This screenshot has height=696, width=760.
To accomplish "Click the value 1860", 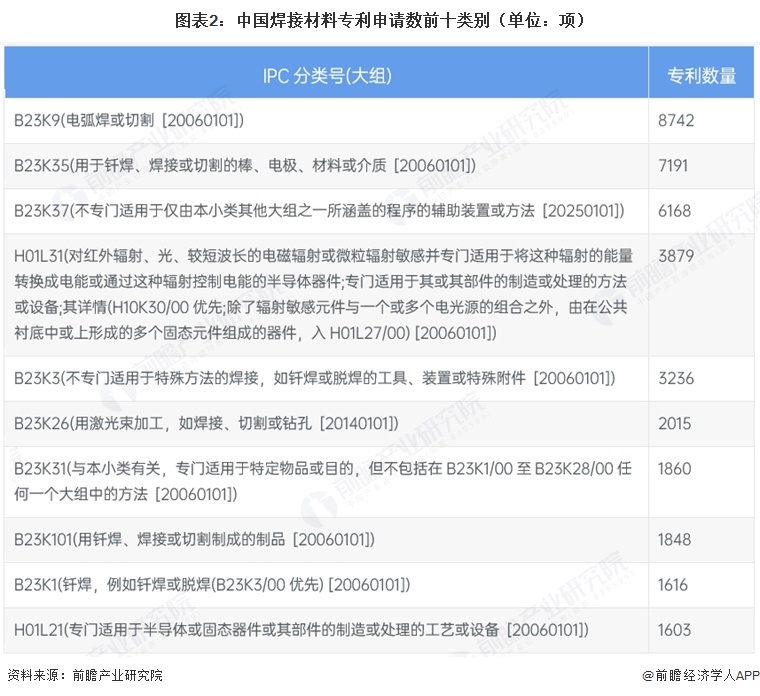I will point(674,469).
